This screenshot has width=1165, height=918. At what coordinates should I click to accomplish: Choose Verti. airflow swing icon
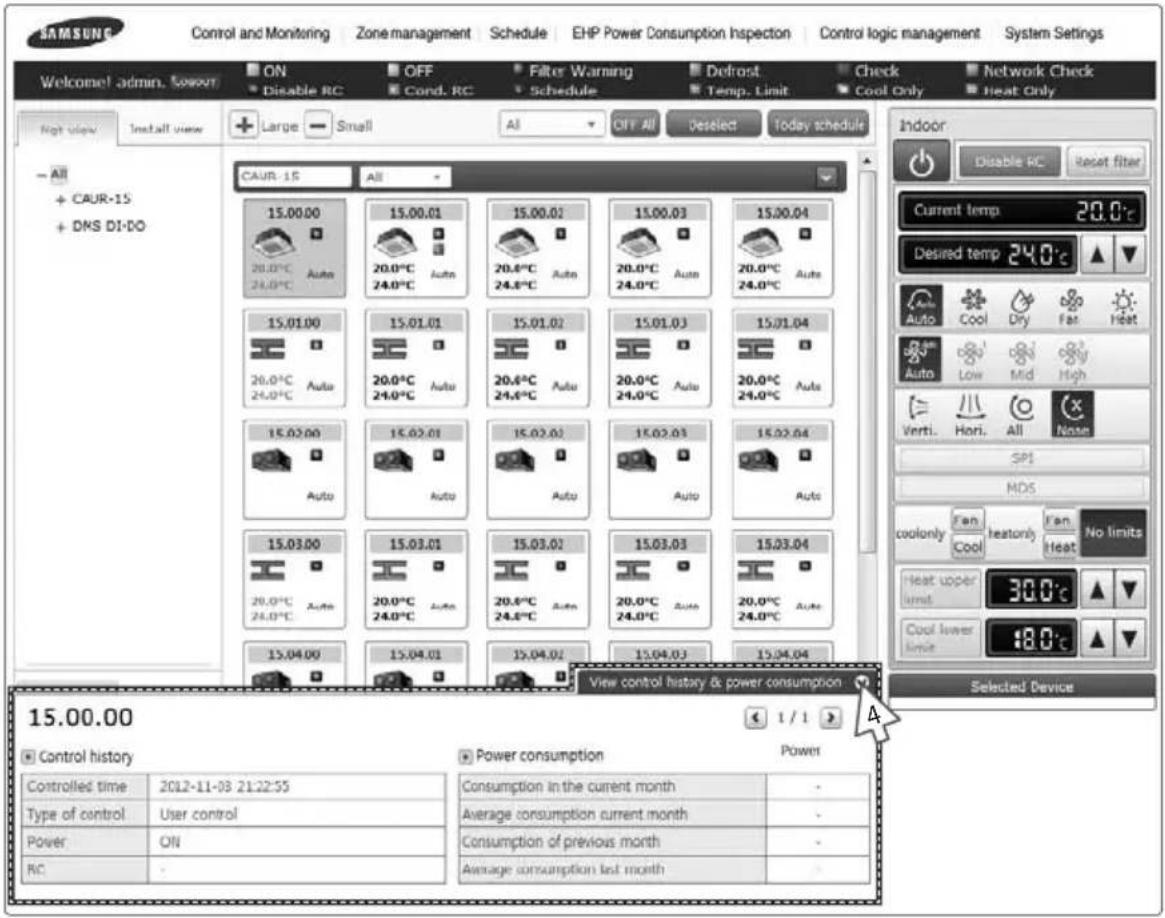920,415
